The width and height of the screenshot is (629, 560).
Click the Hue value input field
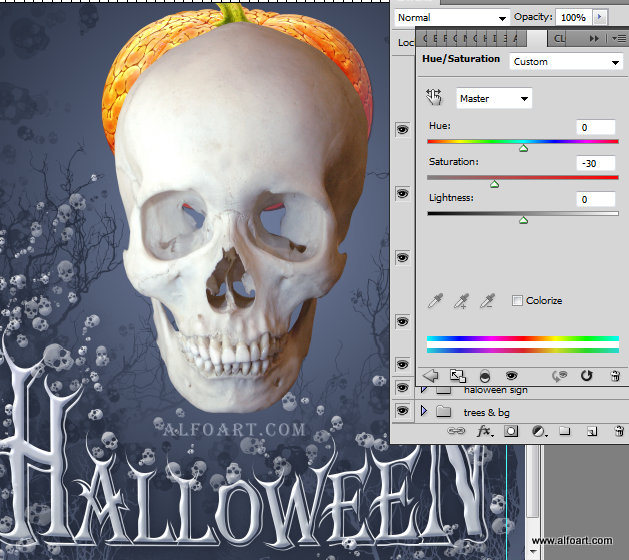pyautogui.click(x=595, y=127)
